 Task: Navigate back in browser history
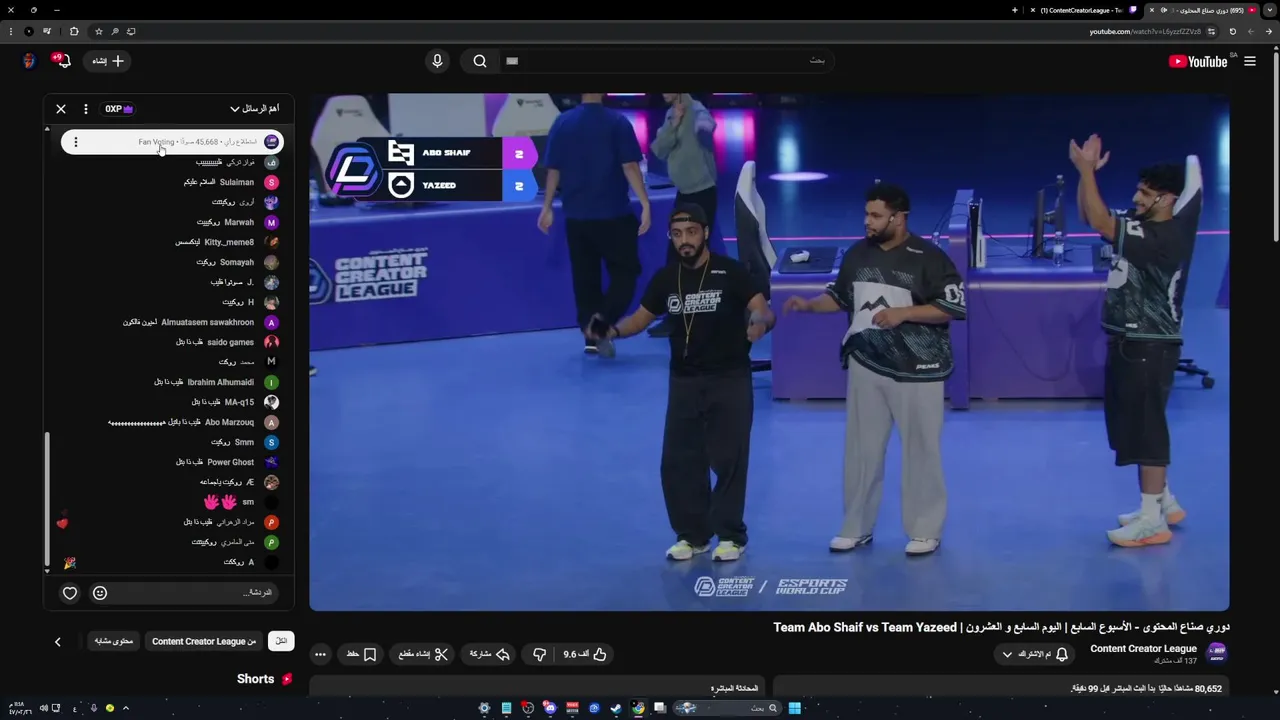(1268, 31)
